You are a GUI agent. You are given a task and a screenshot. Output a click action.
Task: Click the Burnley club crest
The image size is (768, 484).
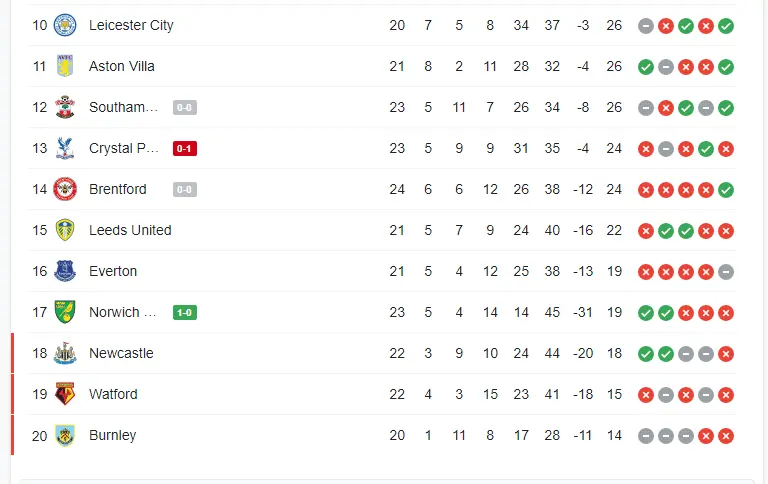[65, 435]
